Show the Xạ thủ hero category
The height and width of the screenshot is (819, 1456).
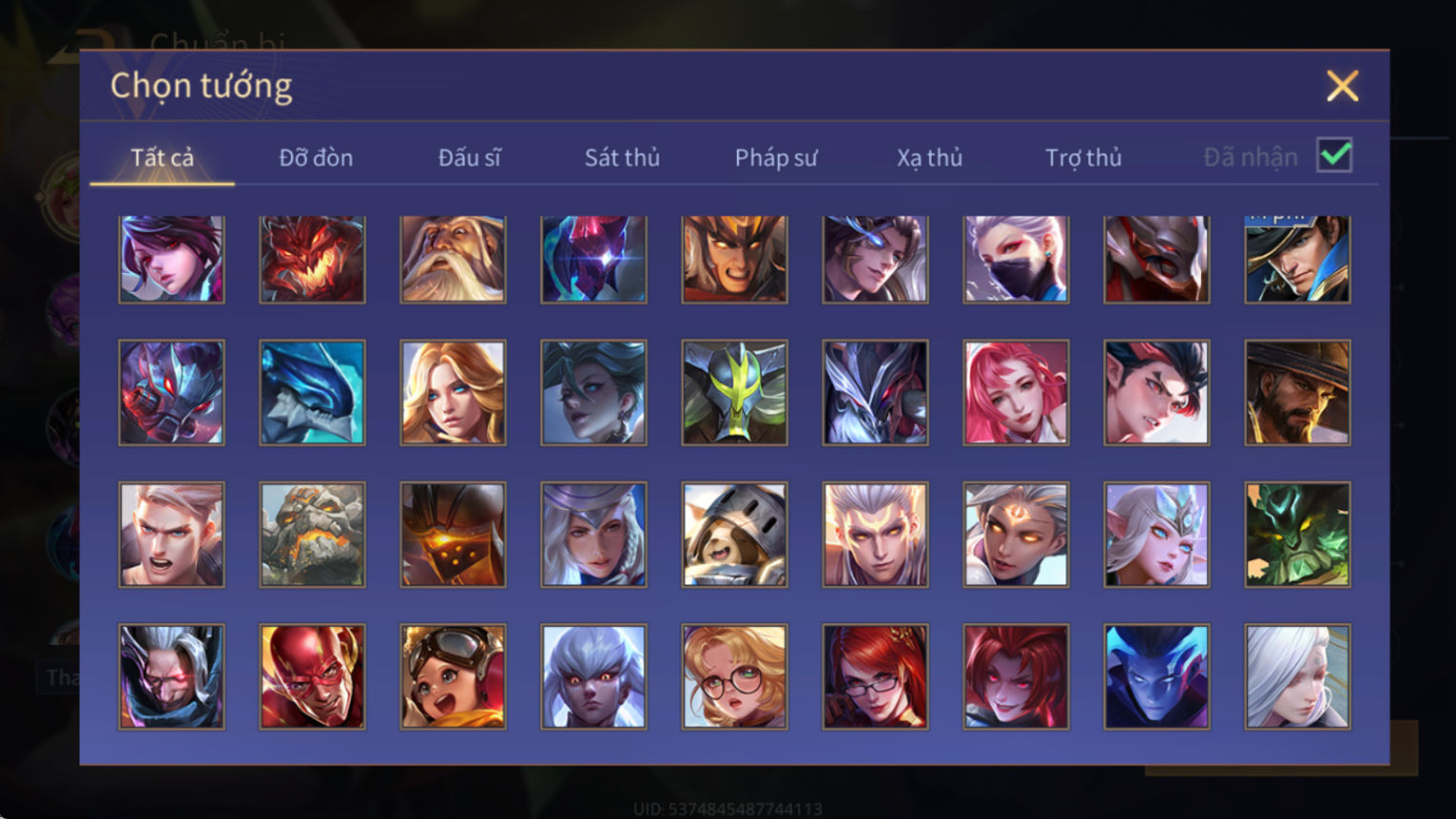[x=929, y=157]
